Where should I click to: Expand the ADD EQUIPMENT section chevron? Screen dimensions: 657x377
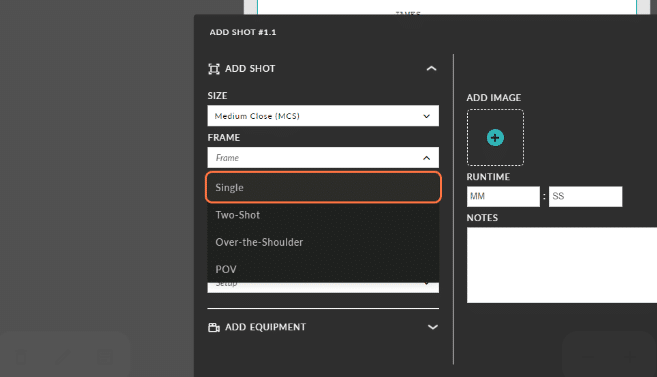point(432,327)
